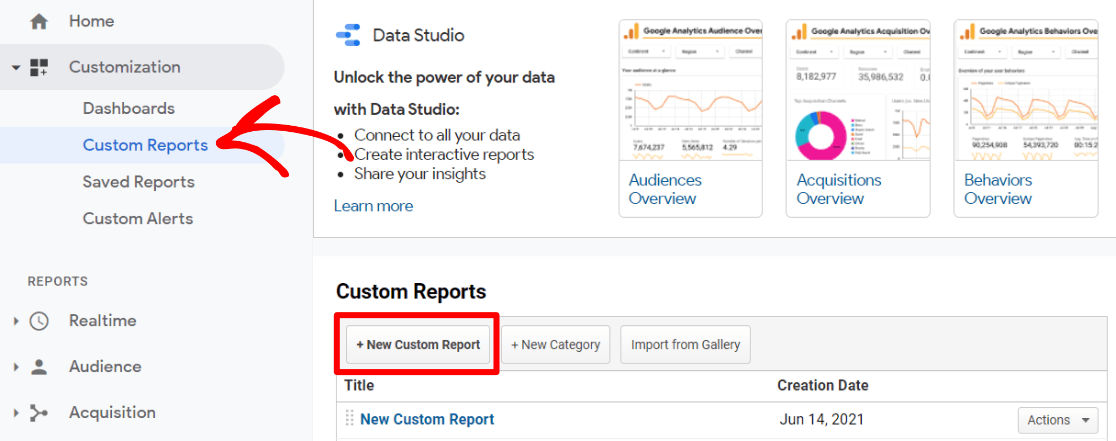
Task: Open the Dashboards menu item
Action: pyautogui.click(x=129, y=109)
